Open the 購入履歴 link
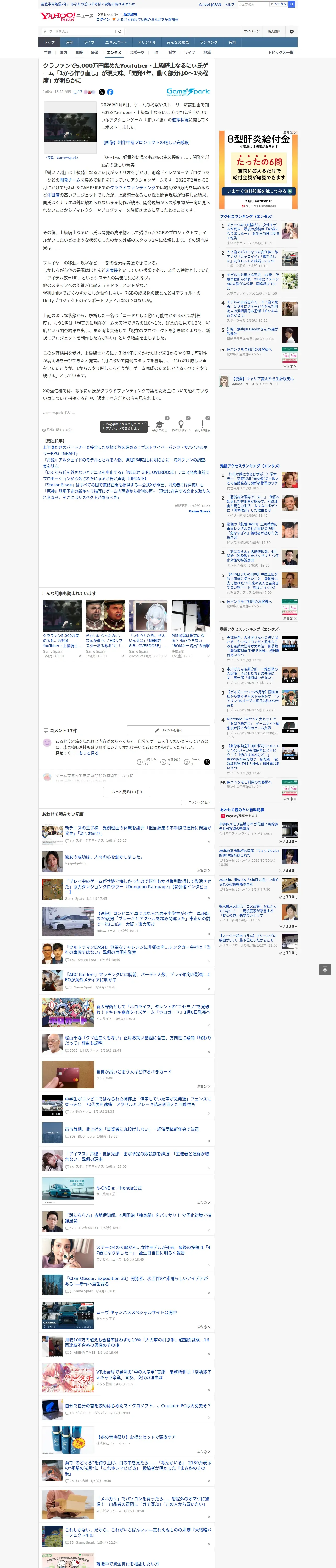This screenshot has width=336, height=1568. pyautogui.click(x=274, y=31)
